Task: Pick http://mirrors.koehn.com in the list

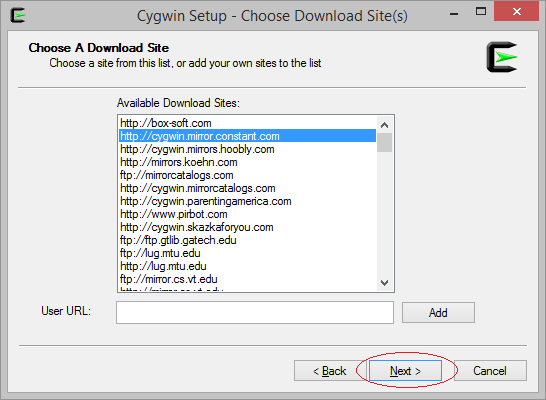Action: pyautogui.click(x=247, y=162)
